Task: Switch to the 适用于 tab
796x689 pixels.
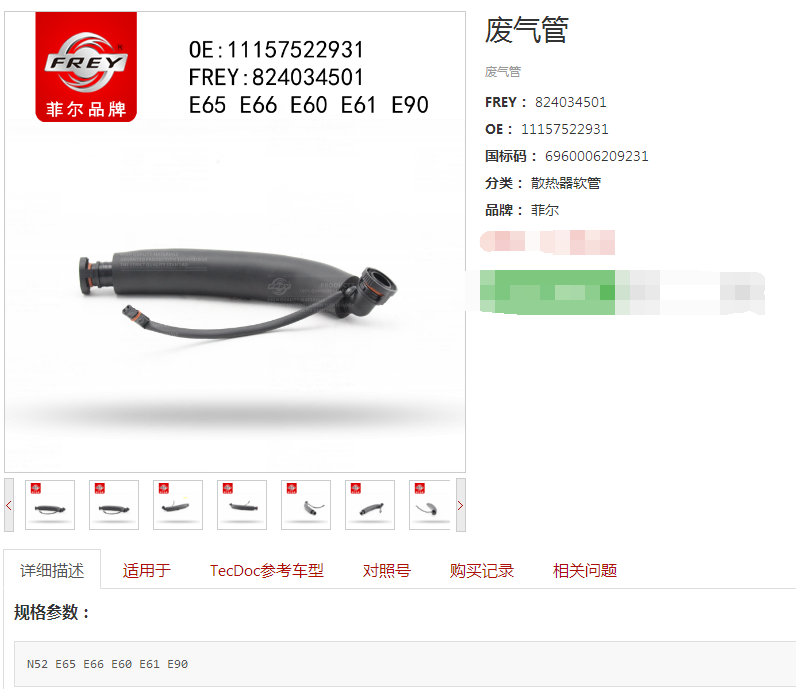Action: point(146,571)
